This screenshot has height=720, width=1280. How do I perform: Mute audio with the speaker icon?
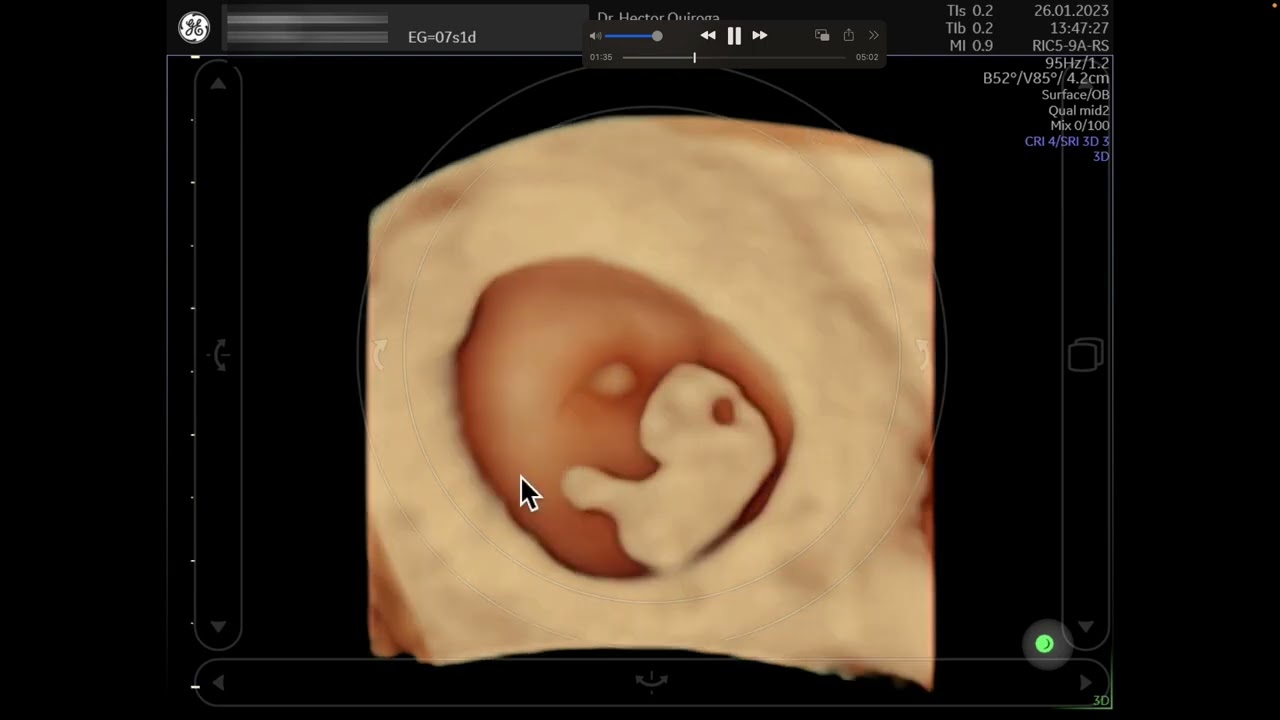pyautogui.click(x=596, y=36)
